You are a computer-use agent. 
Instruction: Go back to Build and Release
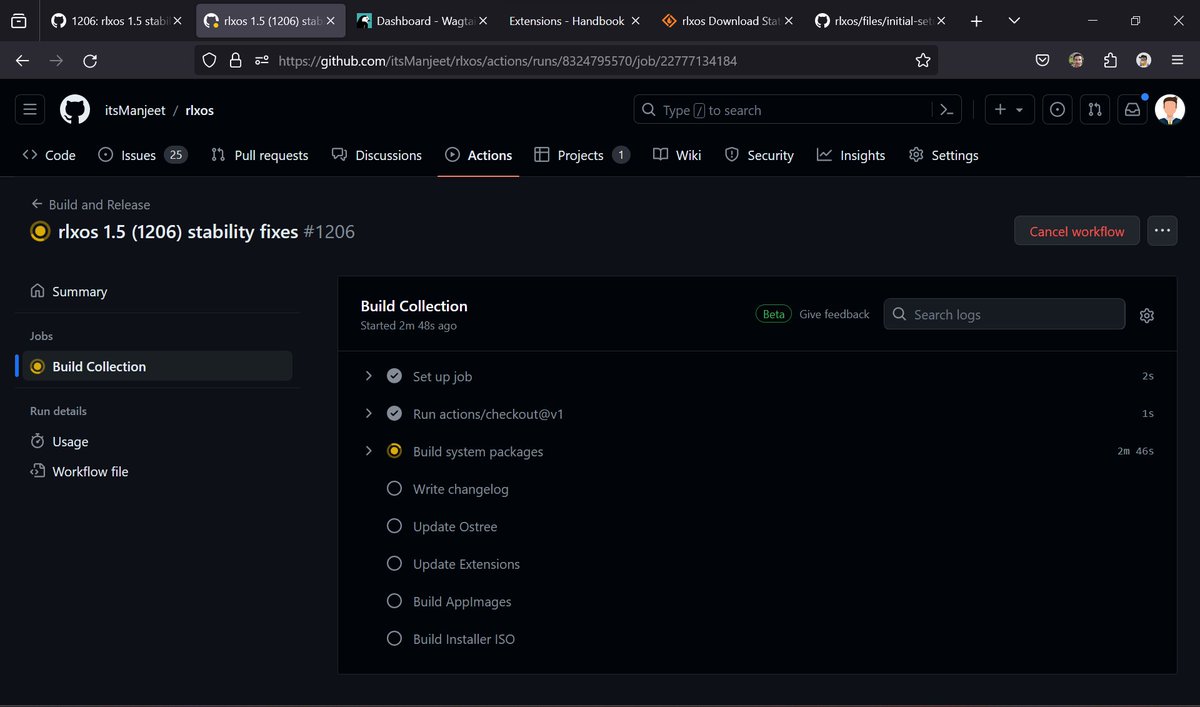tap(91, 204)
